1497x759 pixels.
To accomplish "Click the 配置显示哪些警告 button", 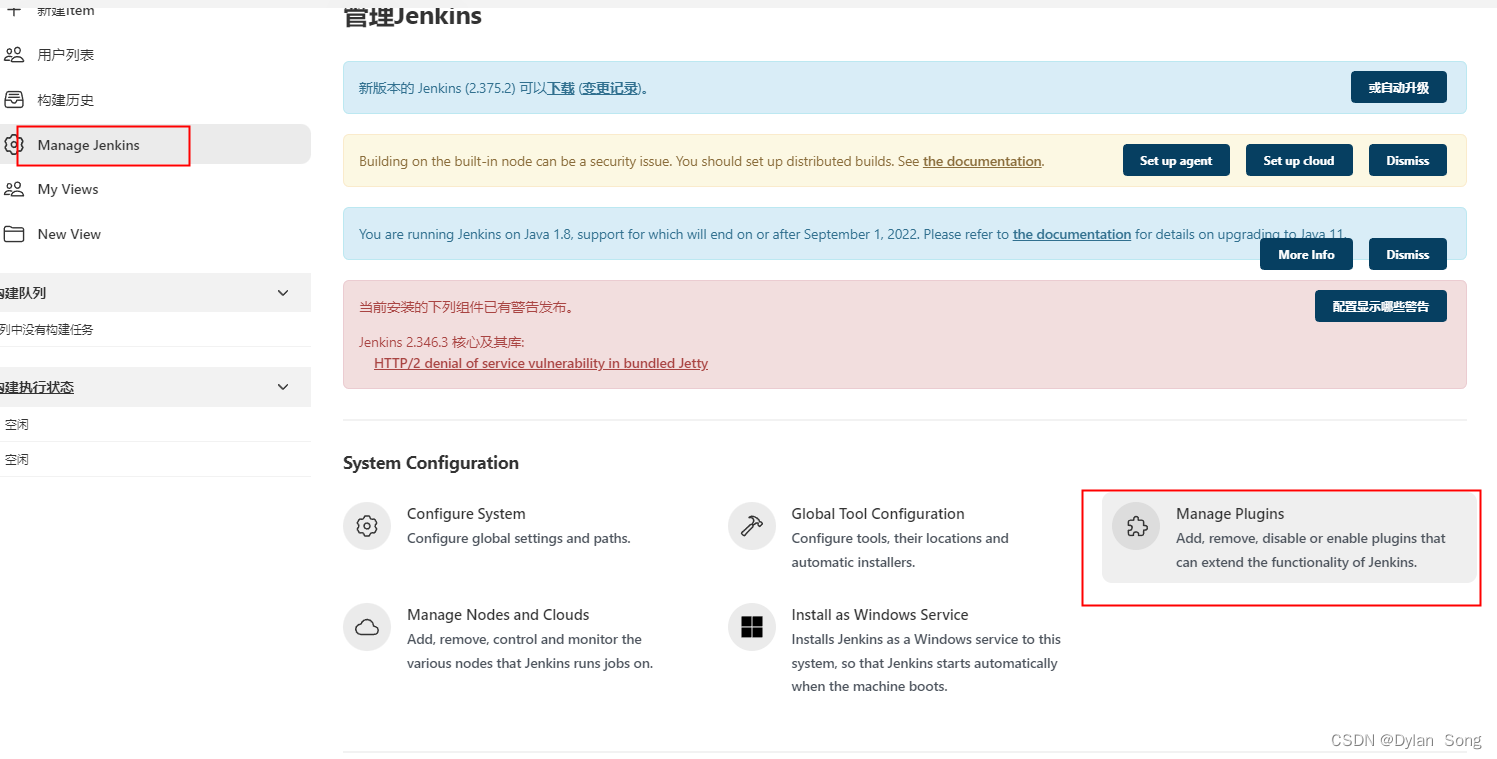I will click(x=1381, y=306).
